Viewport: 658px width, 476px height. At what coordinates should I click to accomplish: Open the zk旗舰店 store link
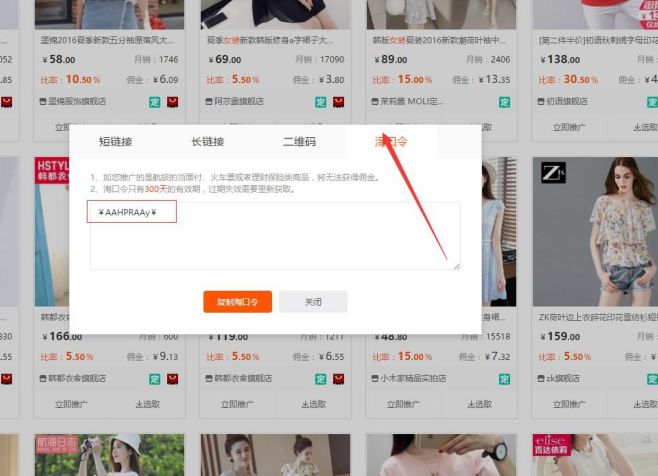[x=563, y=379]
